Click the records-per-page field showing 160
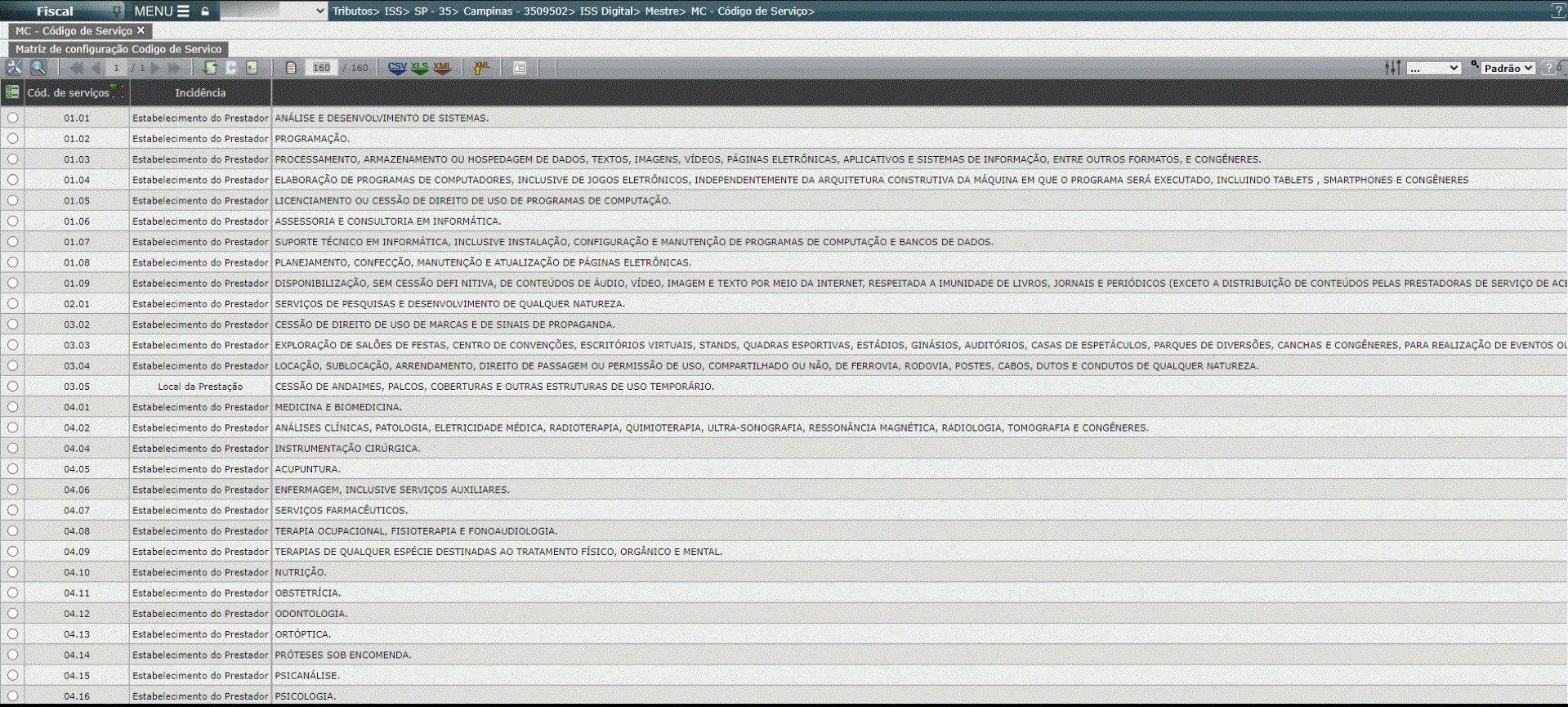 coord(321,68)
